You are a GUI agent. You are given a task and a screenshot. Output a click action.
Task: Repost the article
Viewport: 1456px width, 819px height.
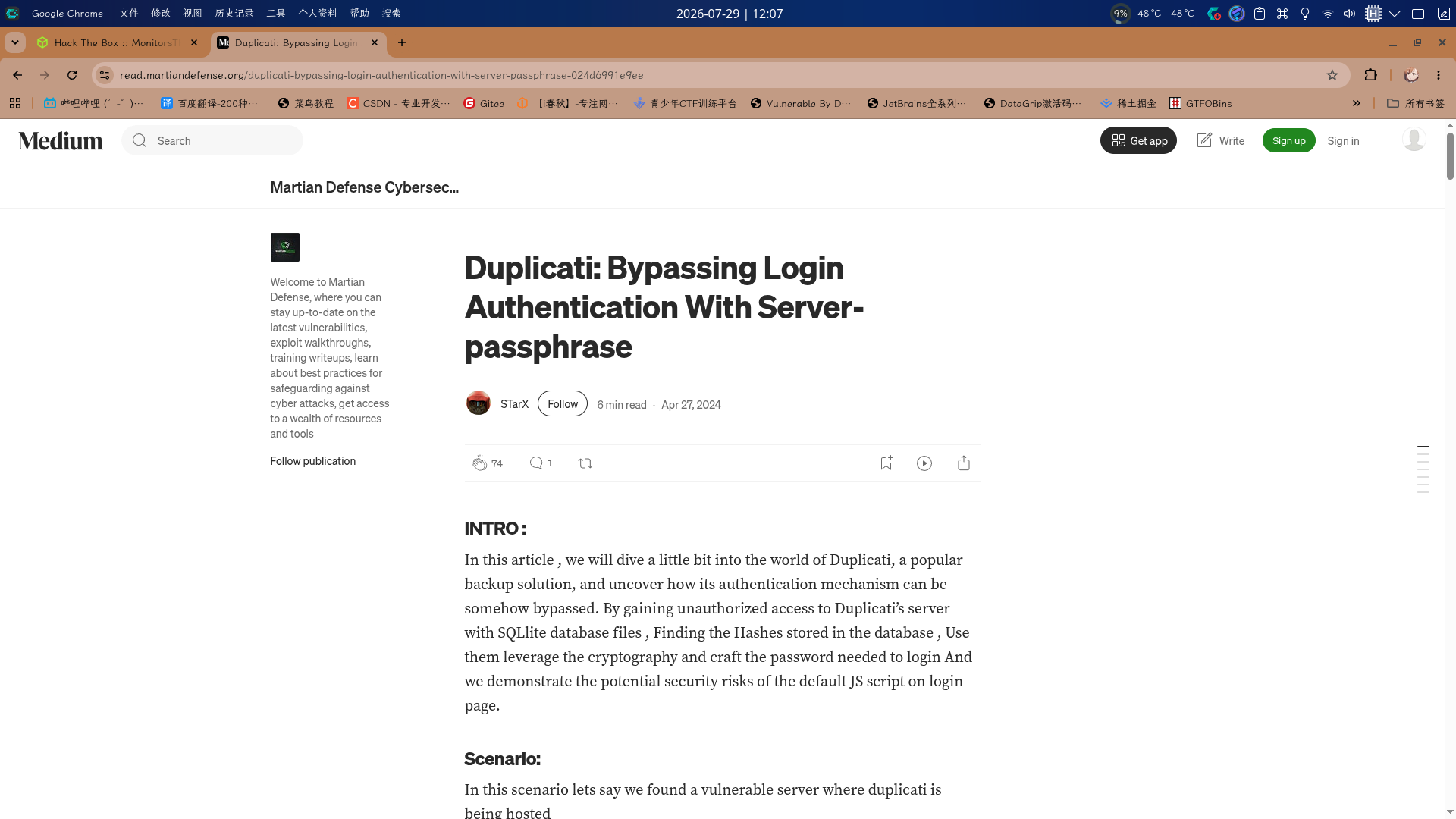coord(585,463)
